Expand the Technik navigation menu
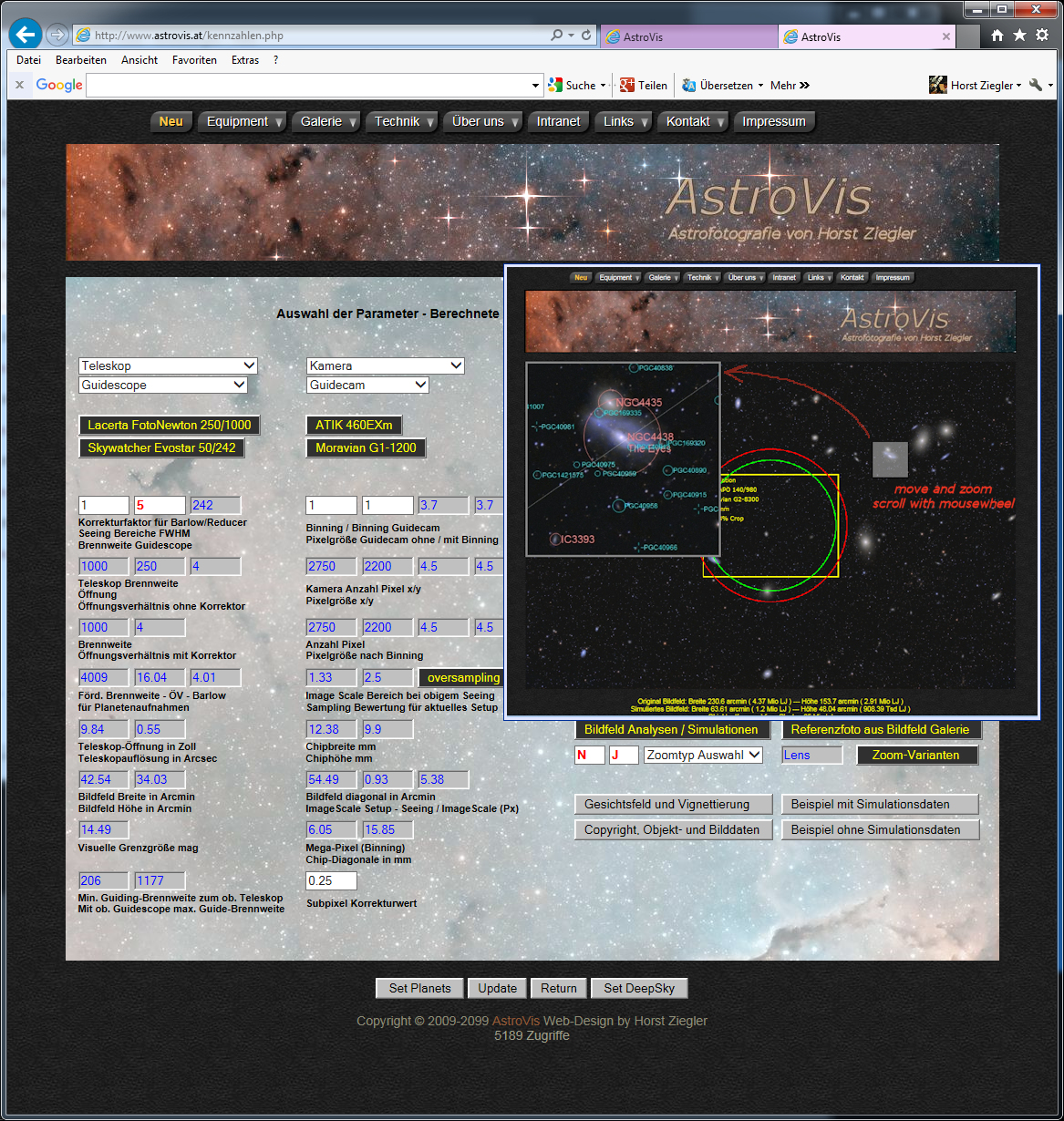 click(402, 121)
